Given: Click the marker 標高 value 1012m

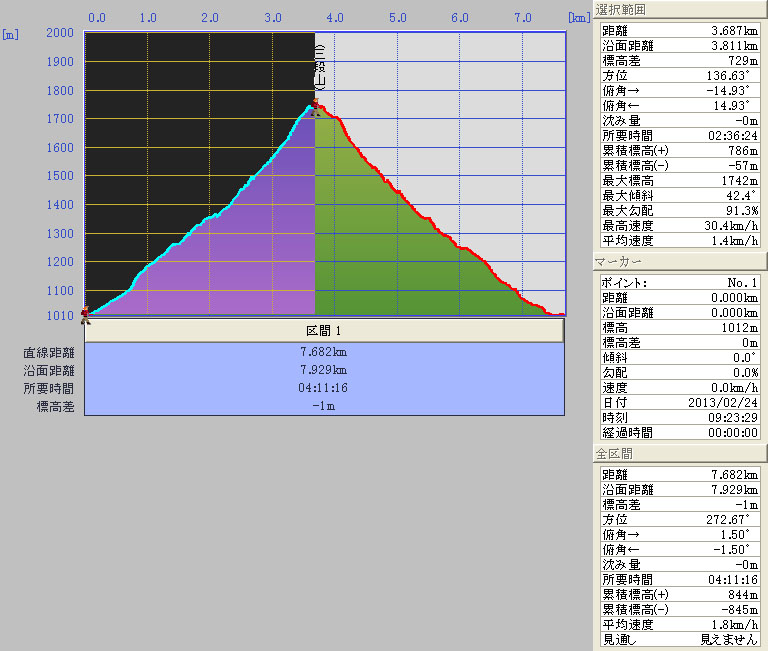Looking at the screenshot, I should (740, 328).
